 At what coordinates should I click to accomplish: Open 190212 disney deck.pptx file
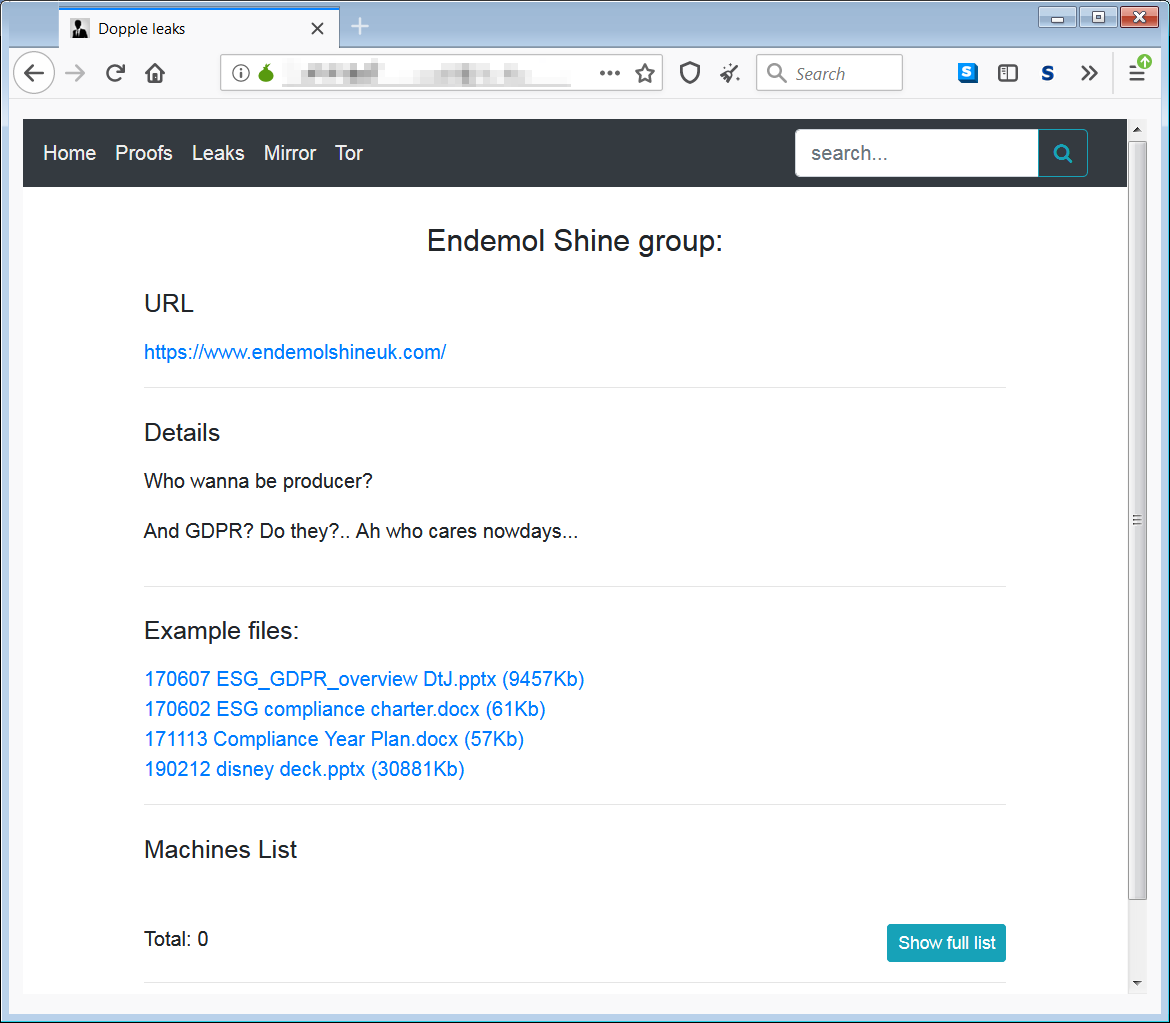click(x=304, y=769)
